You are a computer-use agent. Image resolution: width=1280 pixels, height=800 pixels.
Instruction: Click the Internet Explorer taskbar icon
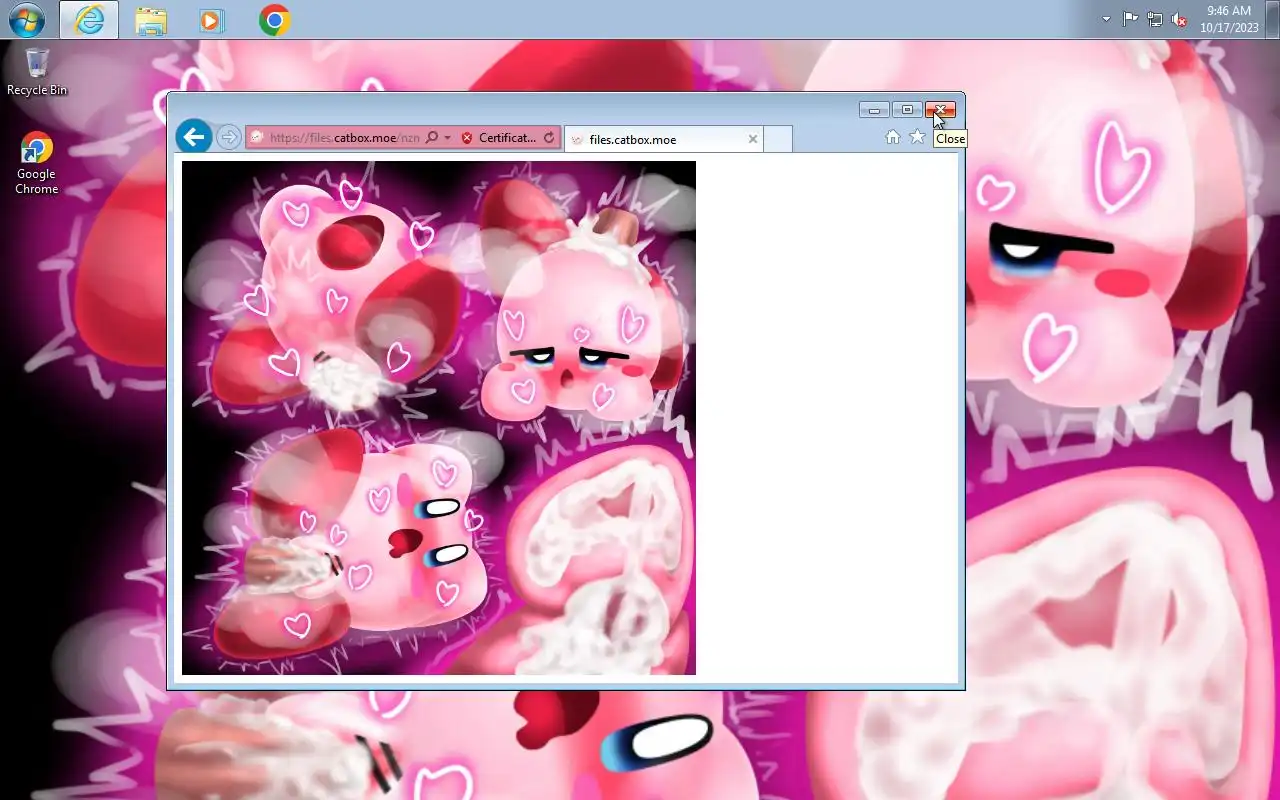tap(89, 20)
